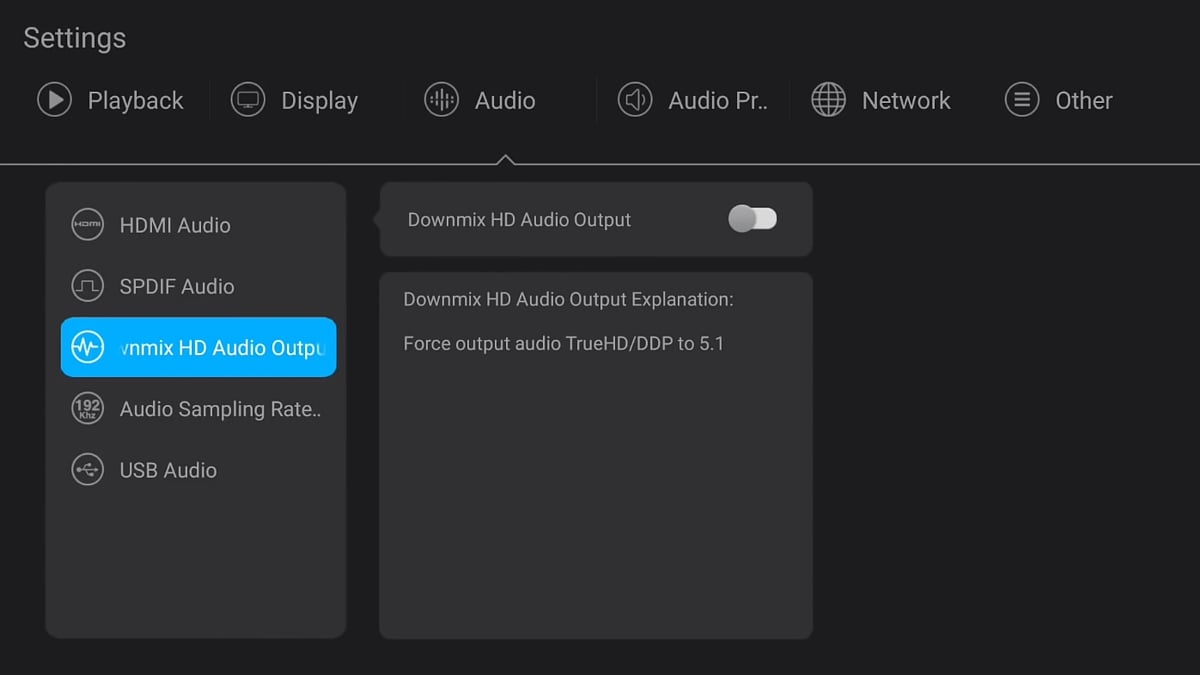Viewport: 1200px width, 675px height.
Task: Click the Audio Pr.. speaker icon
Action: [x=635, y=100]
